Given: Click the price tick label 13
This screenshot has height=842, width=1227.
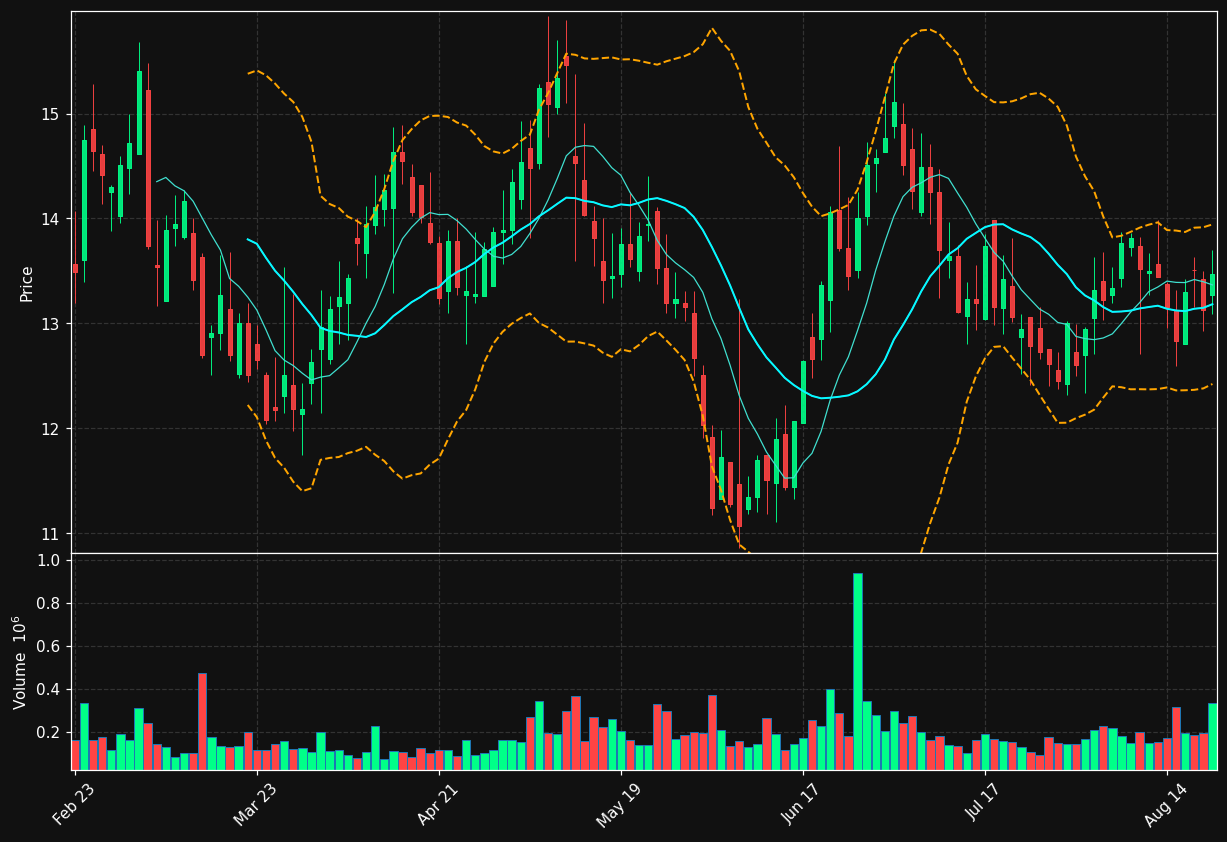Looking at the screenshot, I should [50, 324].
